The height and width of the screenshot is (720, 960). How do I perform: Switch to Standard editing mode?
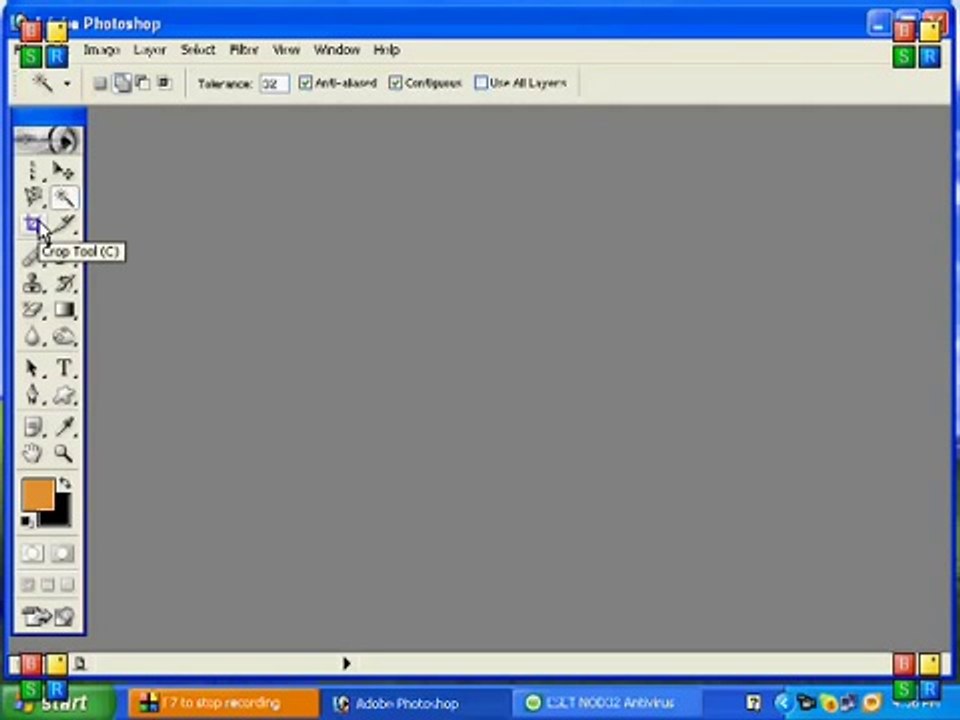pyautogui.click(x=33, y=553)
